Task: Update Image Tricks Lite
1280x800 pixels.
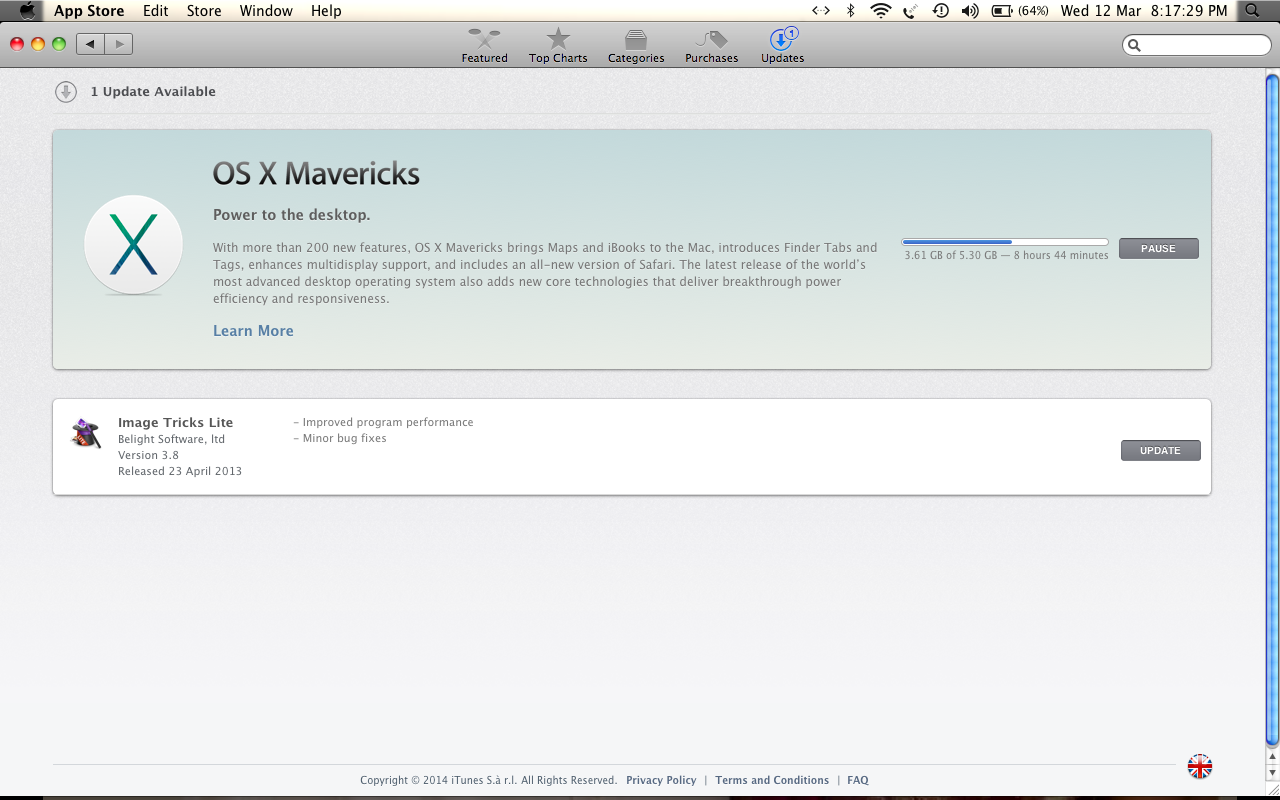Action: pyautogui.click(x=1160, y=451)
